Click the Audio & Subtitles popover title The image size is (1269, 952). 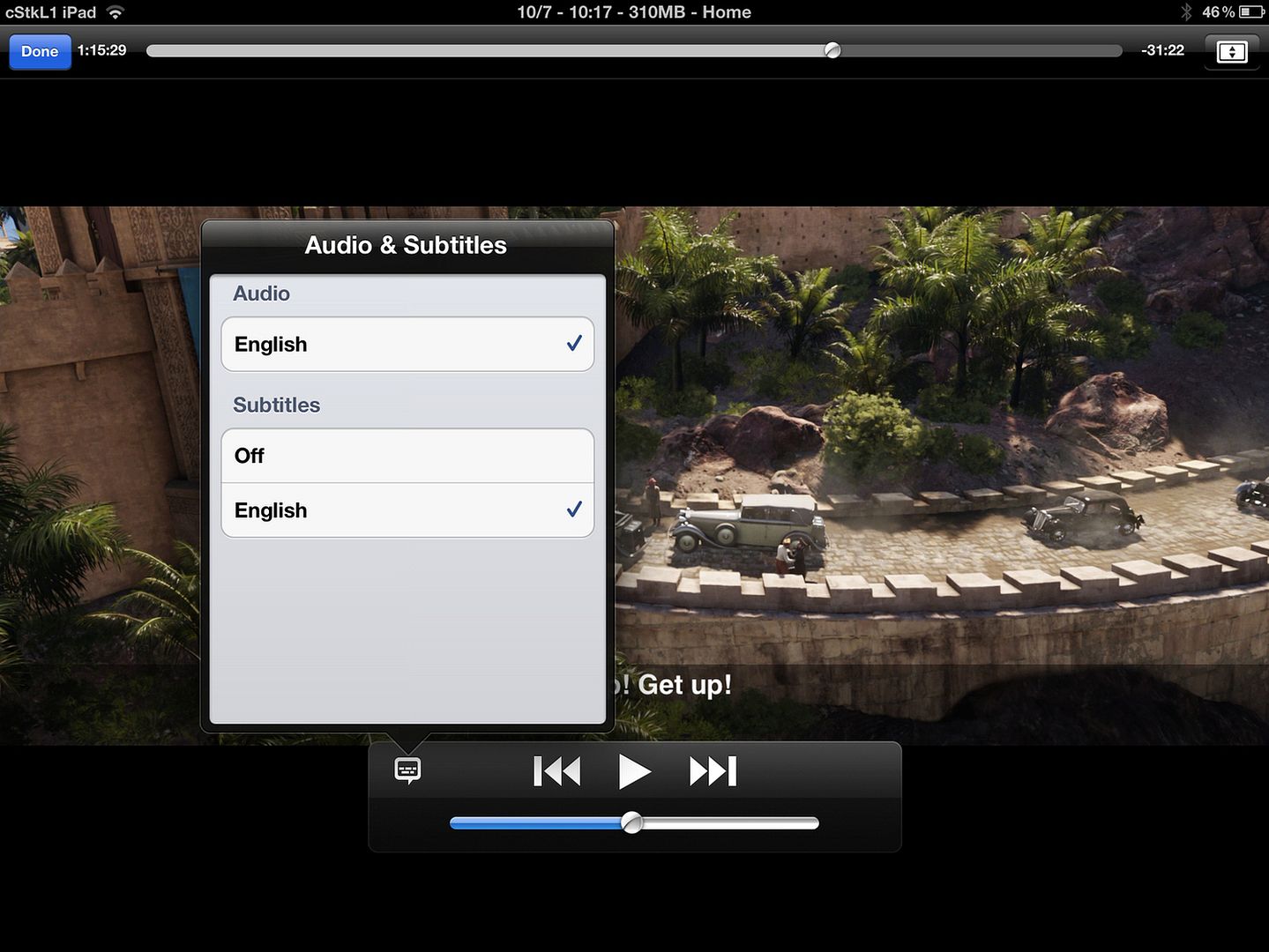(406, 245)
